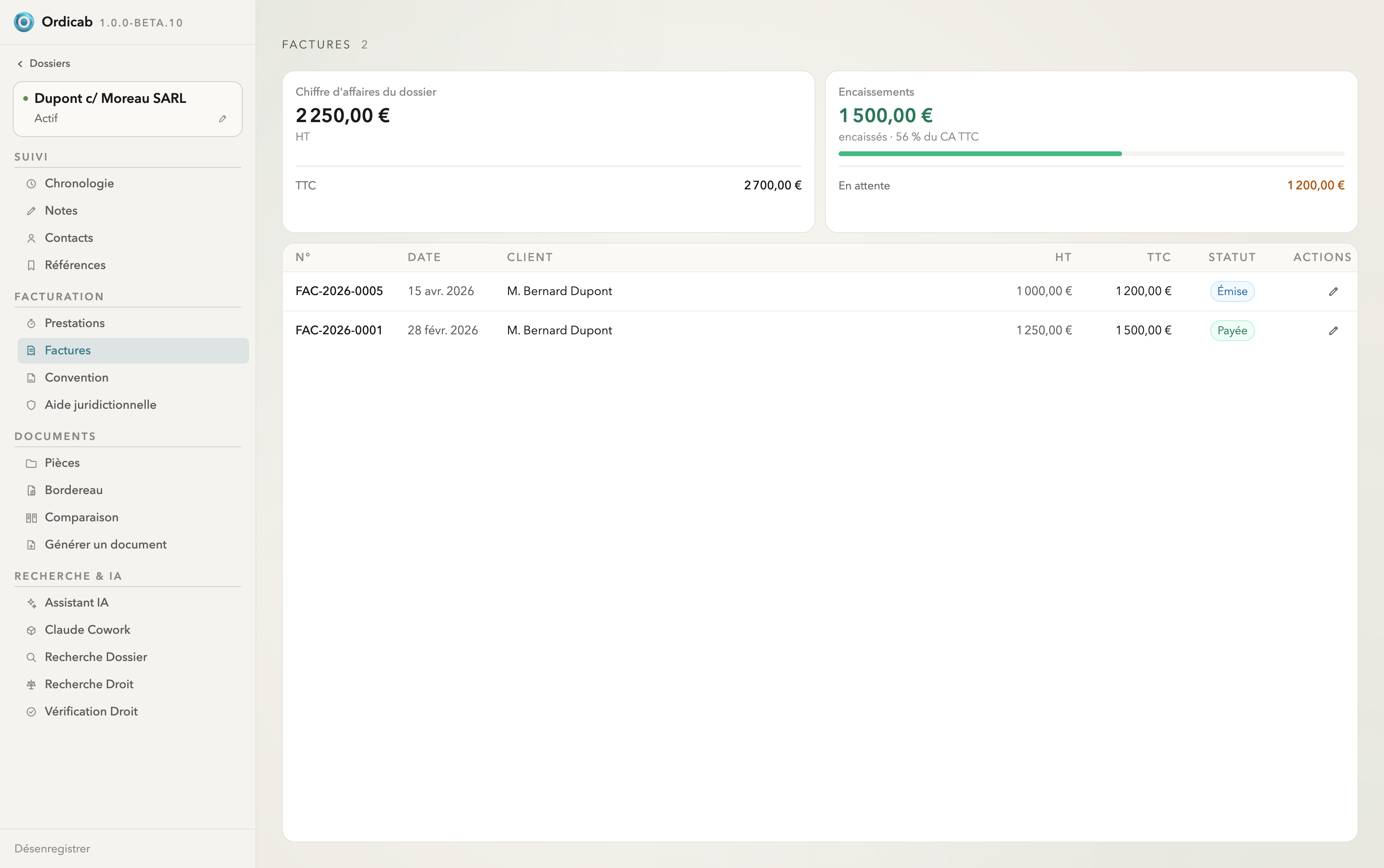Click the Prestations stopwatch icon
Image resolution: width=1384 pixels, height=868 pixels.
[32, 323]
